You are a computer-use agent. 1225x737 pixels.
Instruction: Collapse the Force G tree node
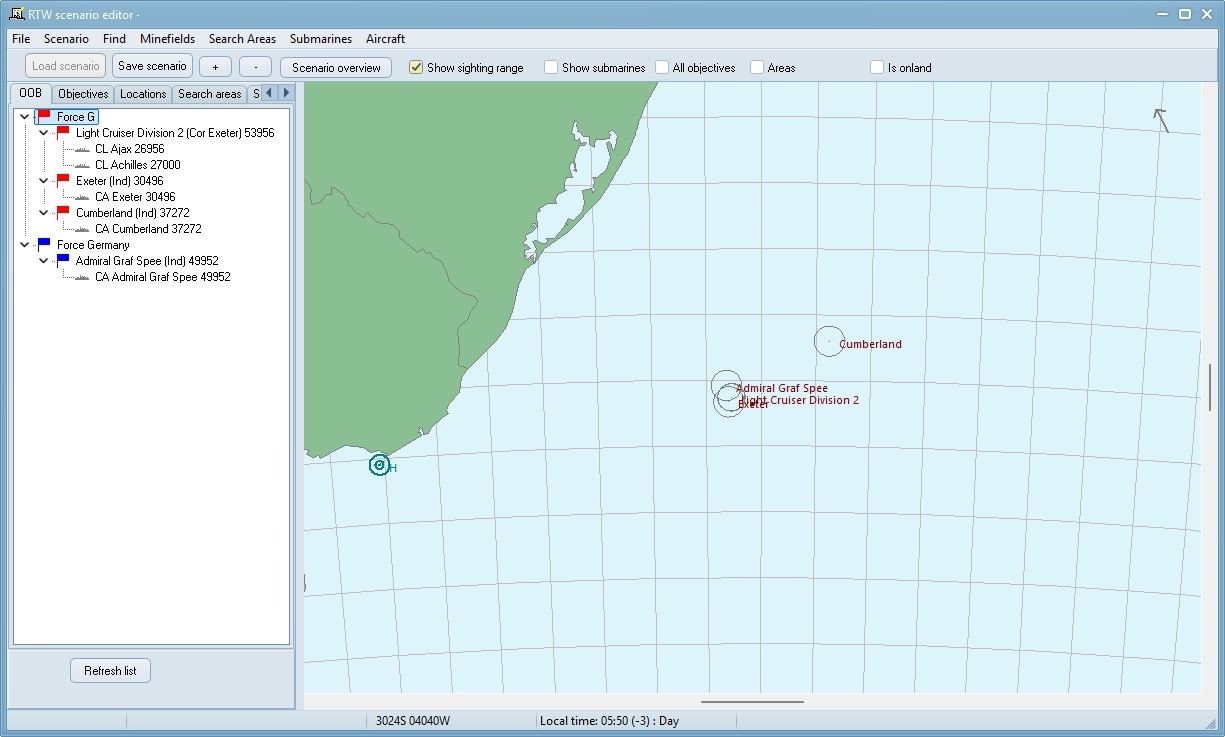point(25,117)
